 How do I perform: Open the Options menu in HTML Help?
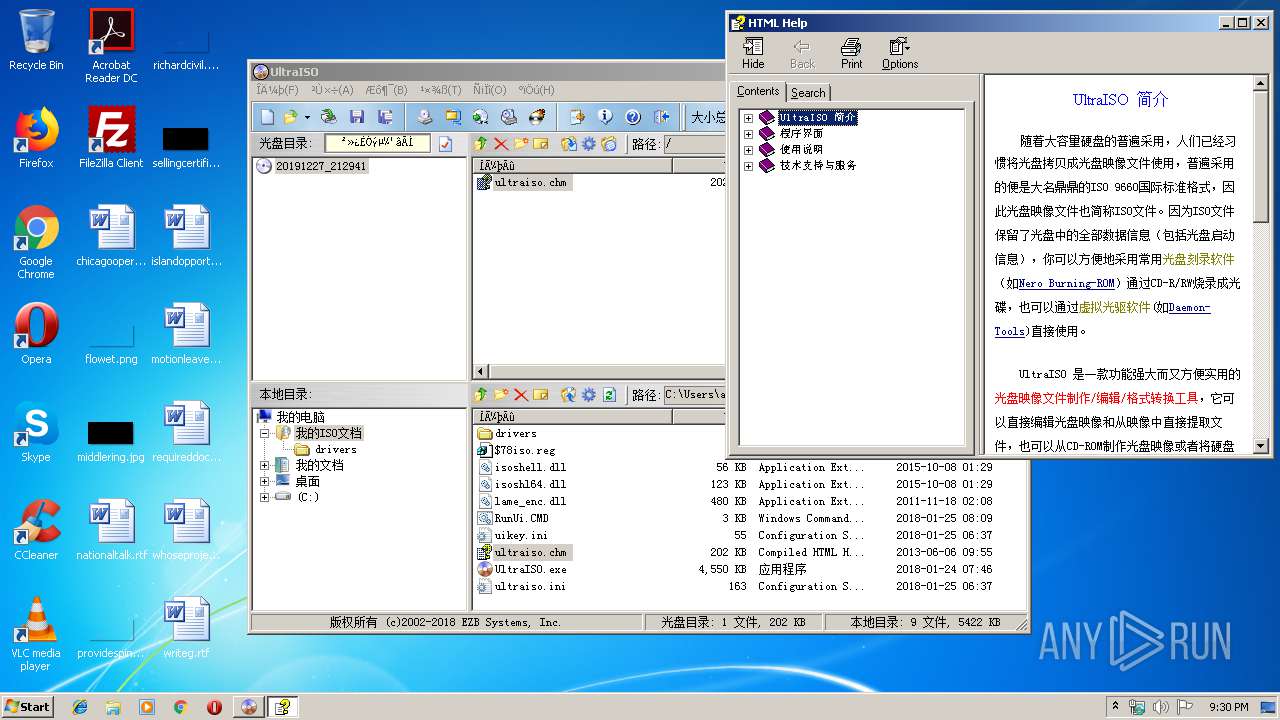(x=900, y=53)
